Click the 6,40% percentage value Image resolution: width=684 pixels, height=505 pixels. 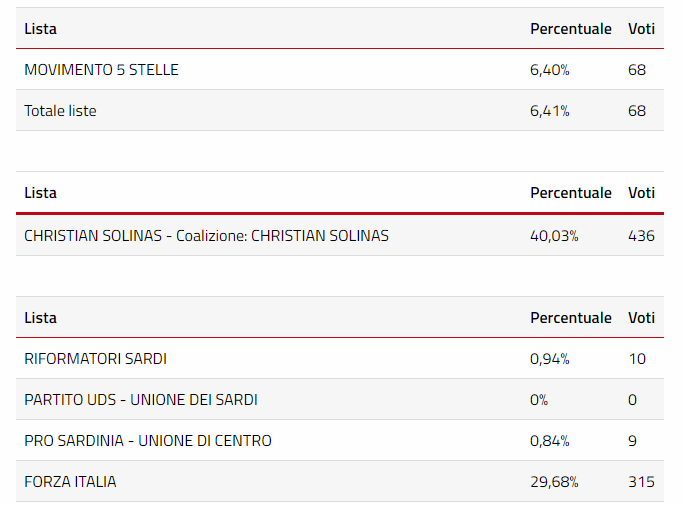[549, 70]
